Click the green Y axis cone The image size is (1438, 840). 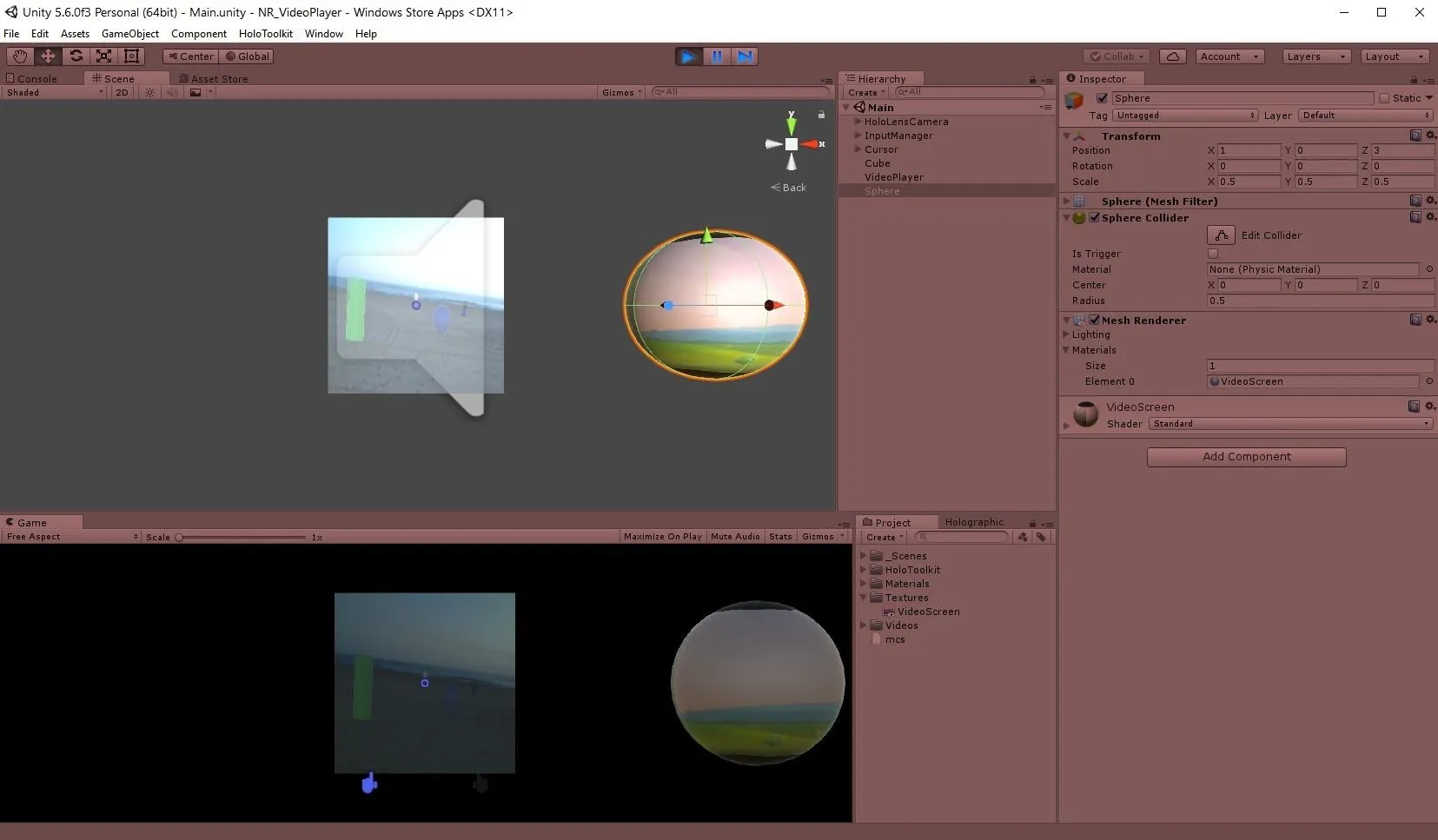(x=791, y=126)
